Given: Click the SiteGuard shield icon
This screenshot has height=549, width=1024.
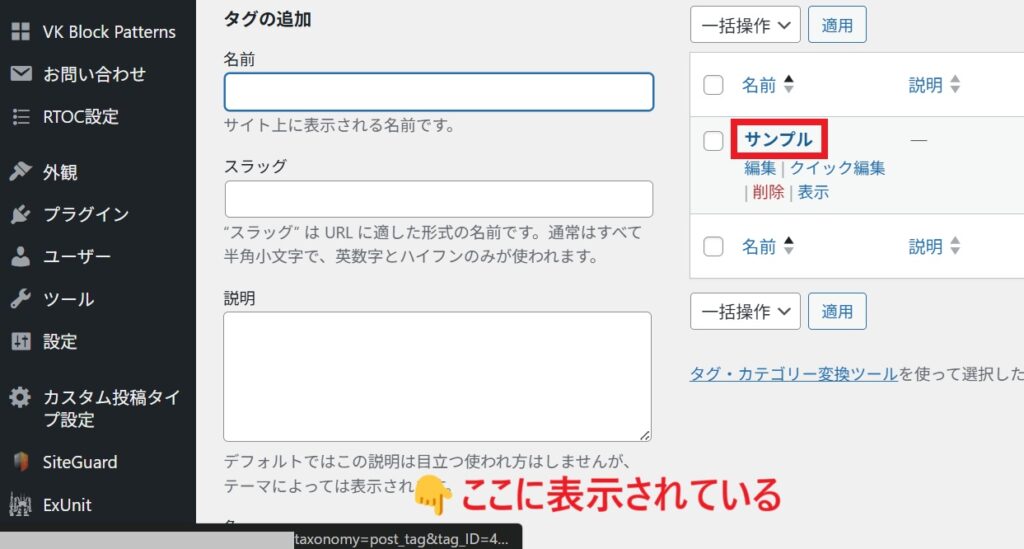Looking at the screenshot, I should (21, 462).
